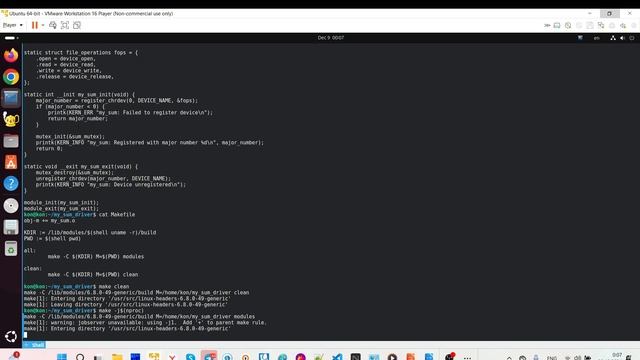640x360 pixels.
Task: Click the tray indicator left of en
Action: tap(580, 38)
